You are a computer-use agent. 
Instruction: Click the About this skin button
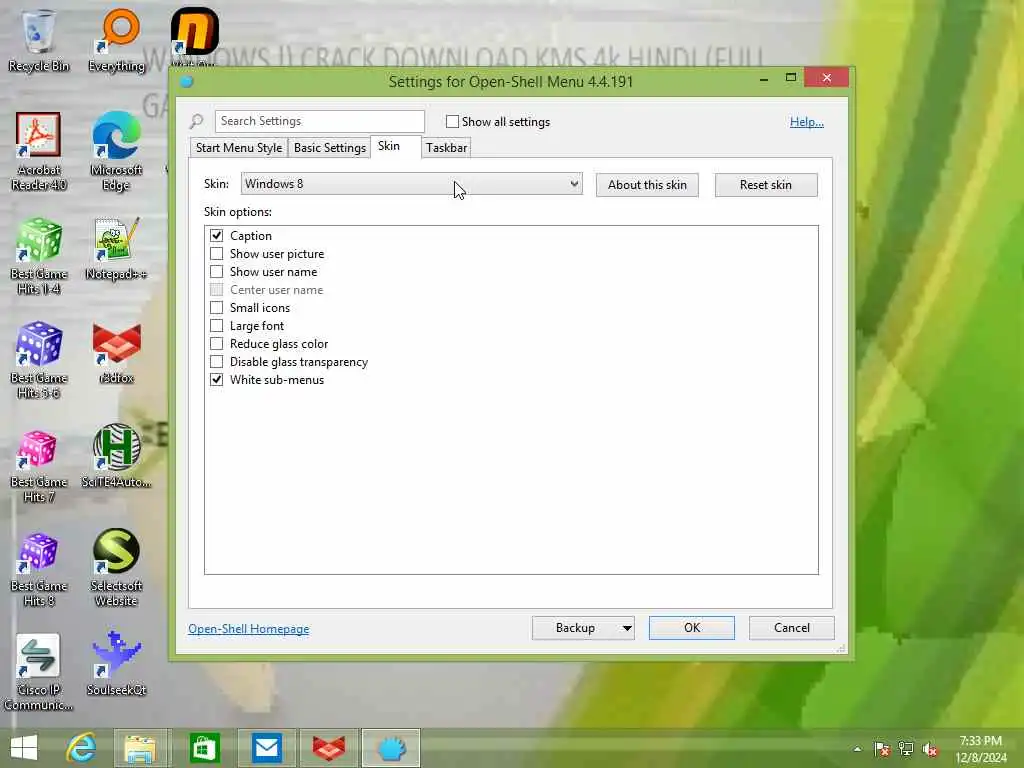(x=647, y=185)
